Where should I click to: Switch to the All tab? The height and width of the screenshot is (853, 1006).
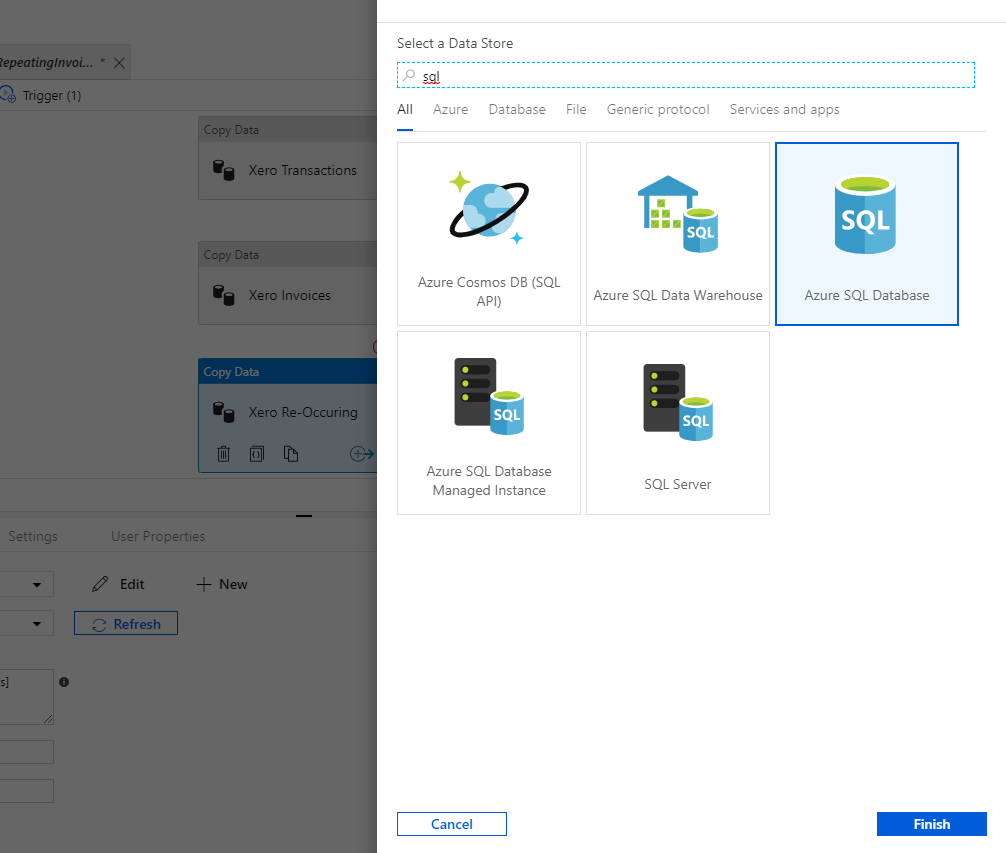405,110
